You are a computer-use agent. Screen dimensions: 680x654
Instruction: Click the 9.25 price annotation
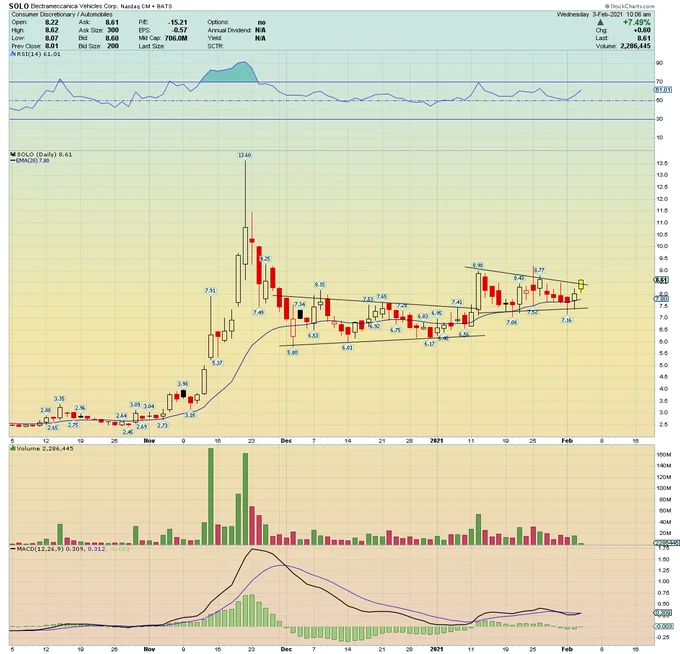[x=265, y=259]
